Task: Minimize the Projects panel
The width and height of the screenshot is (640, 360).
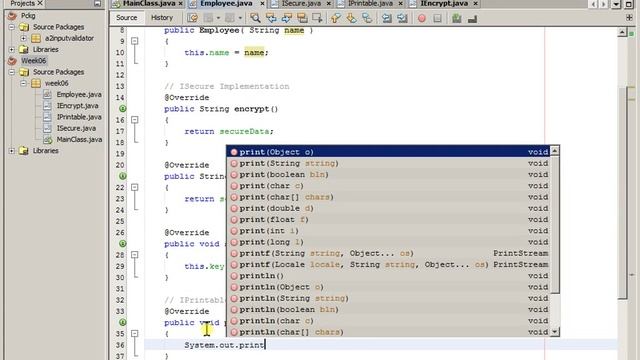Action: click(x=97, y=3)
